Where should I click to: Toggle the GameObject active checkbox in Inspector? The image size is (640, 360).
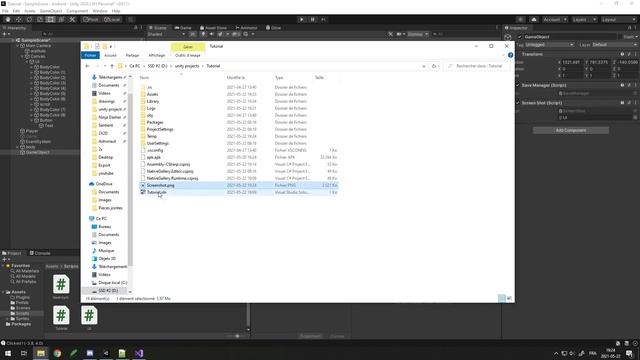(x=520, y=37)
